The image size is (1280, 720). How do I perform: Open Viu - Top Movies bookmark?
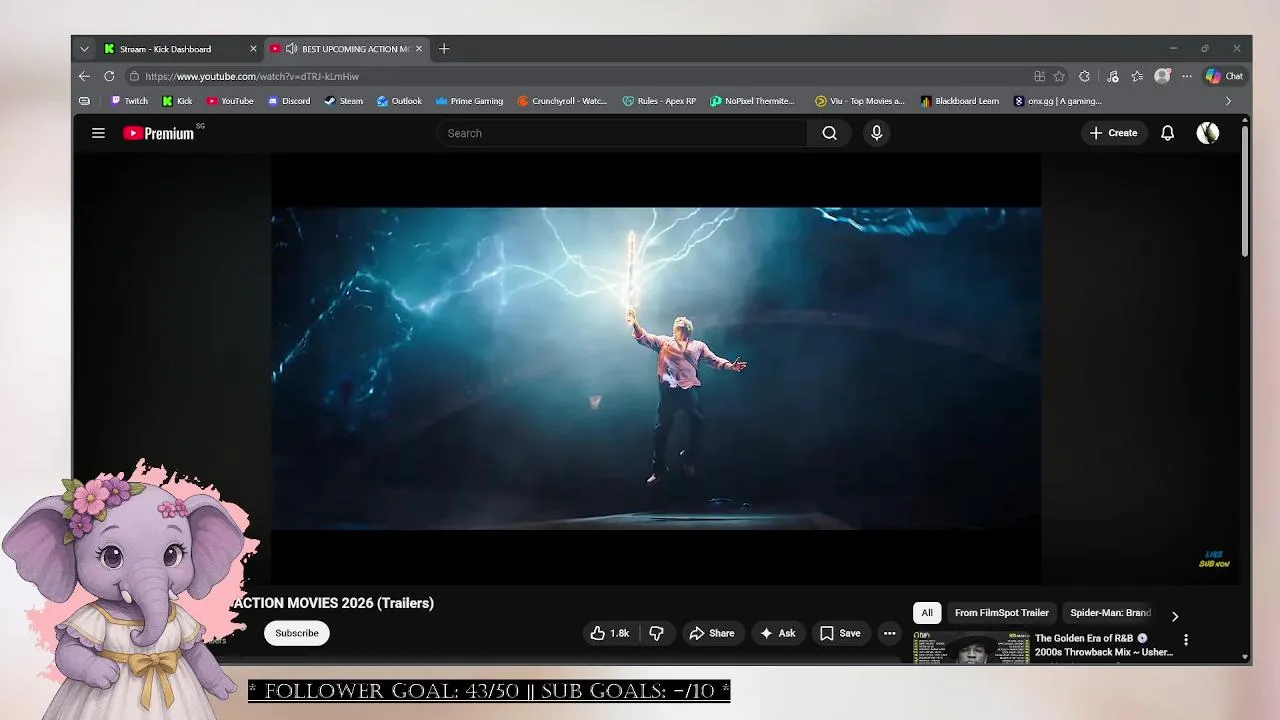pos(860,101)
